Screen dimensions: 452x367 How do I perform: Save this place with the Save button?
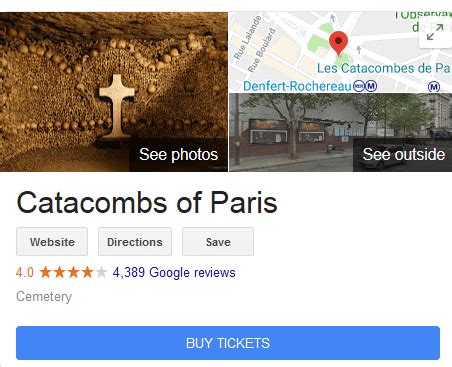tap(218, 242)
